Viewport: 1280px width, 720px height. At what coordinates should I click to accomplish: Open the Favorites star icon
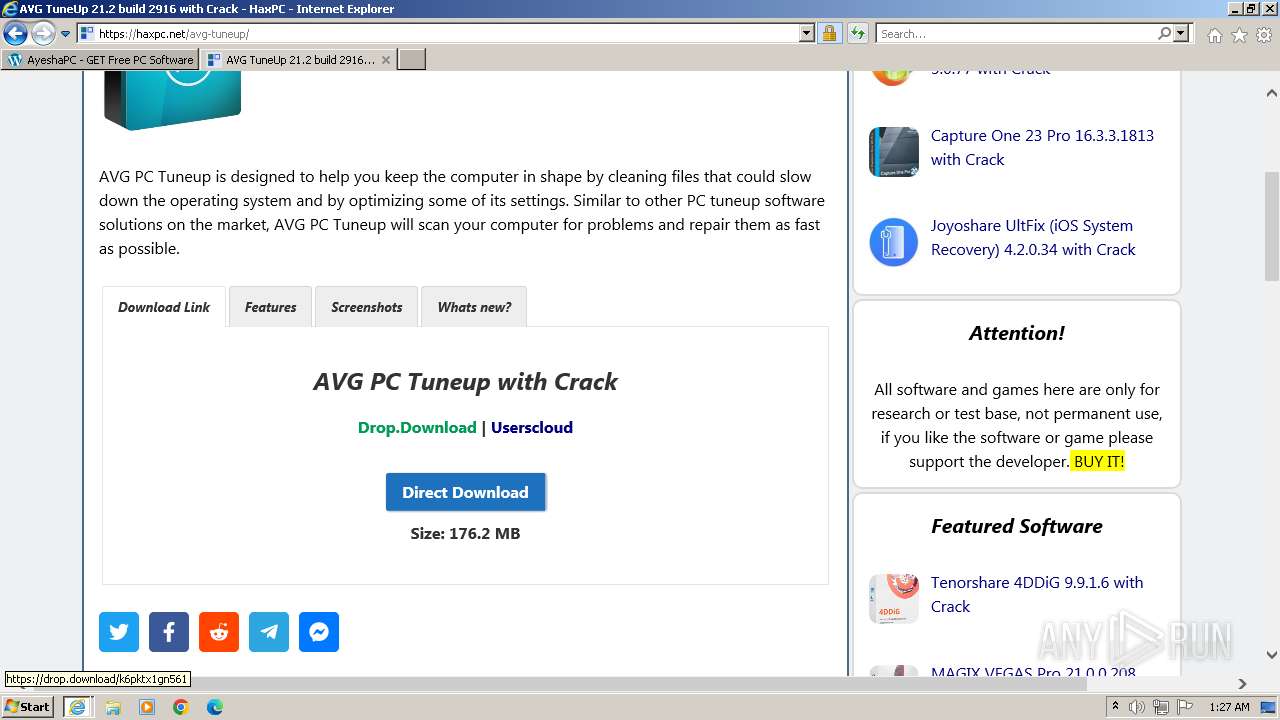pyautogui.click(x=1239, y=35)
